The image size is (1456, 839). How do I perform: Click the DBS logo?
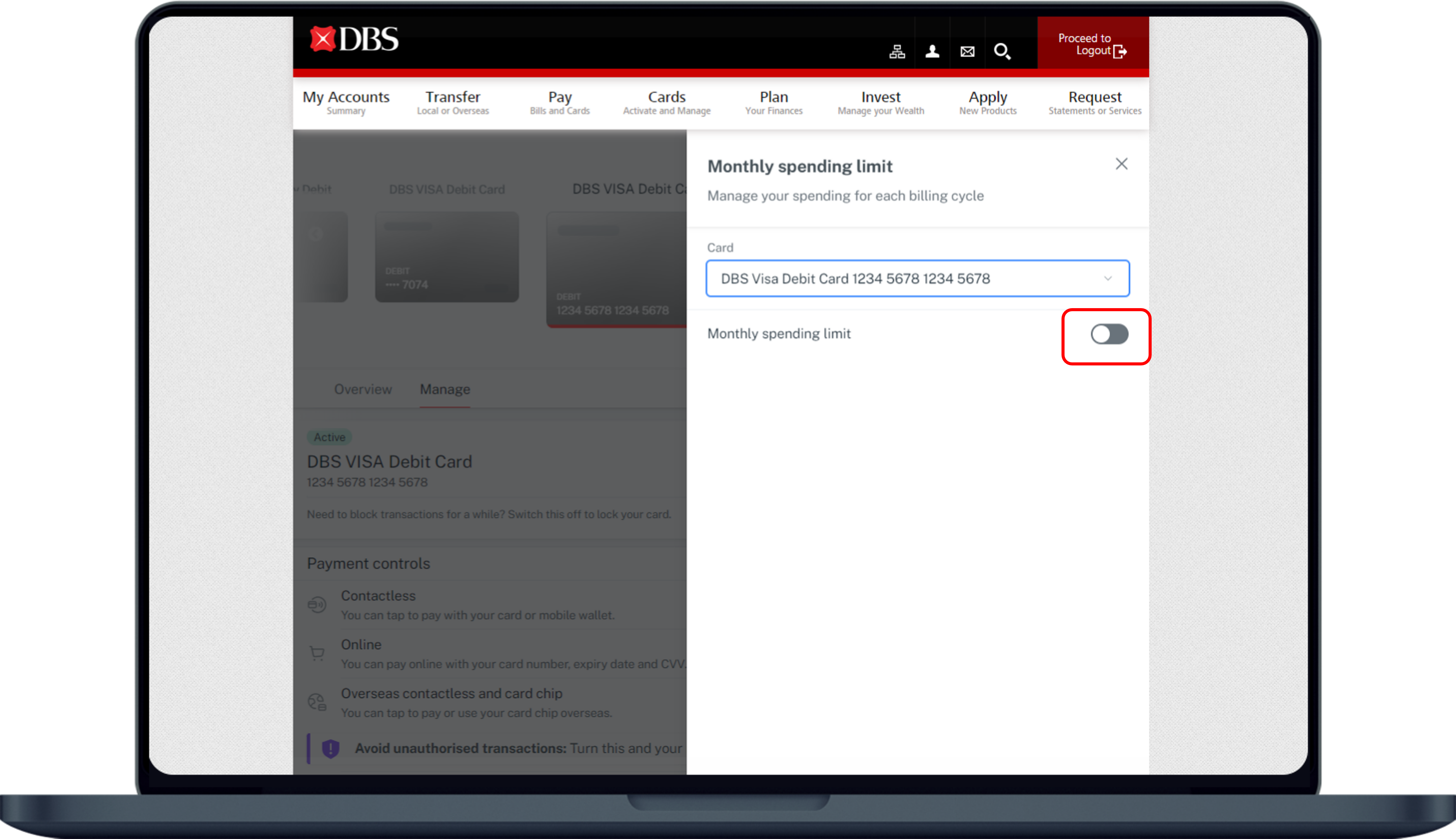click(353, 39)
